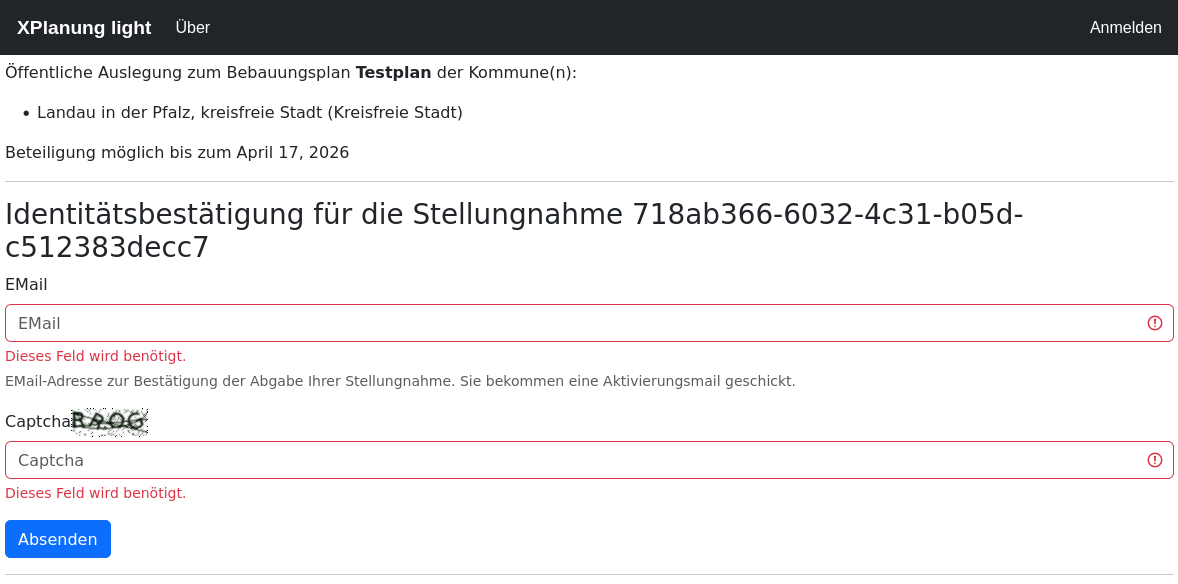Select Anmelden in the navigation bar
Viewport: 1178px width, 584px height.
click(x=1125, y=27)
